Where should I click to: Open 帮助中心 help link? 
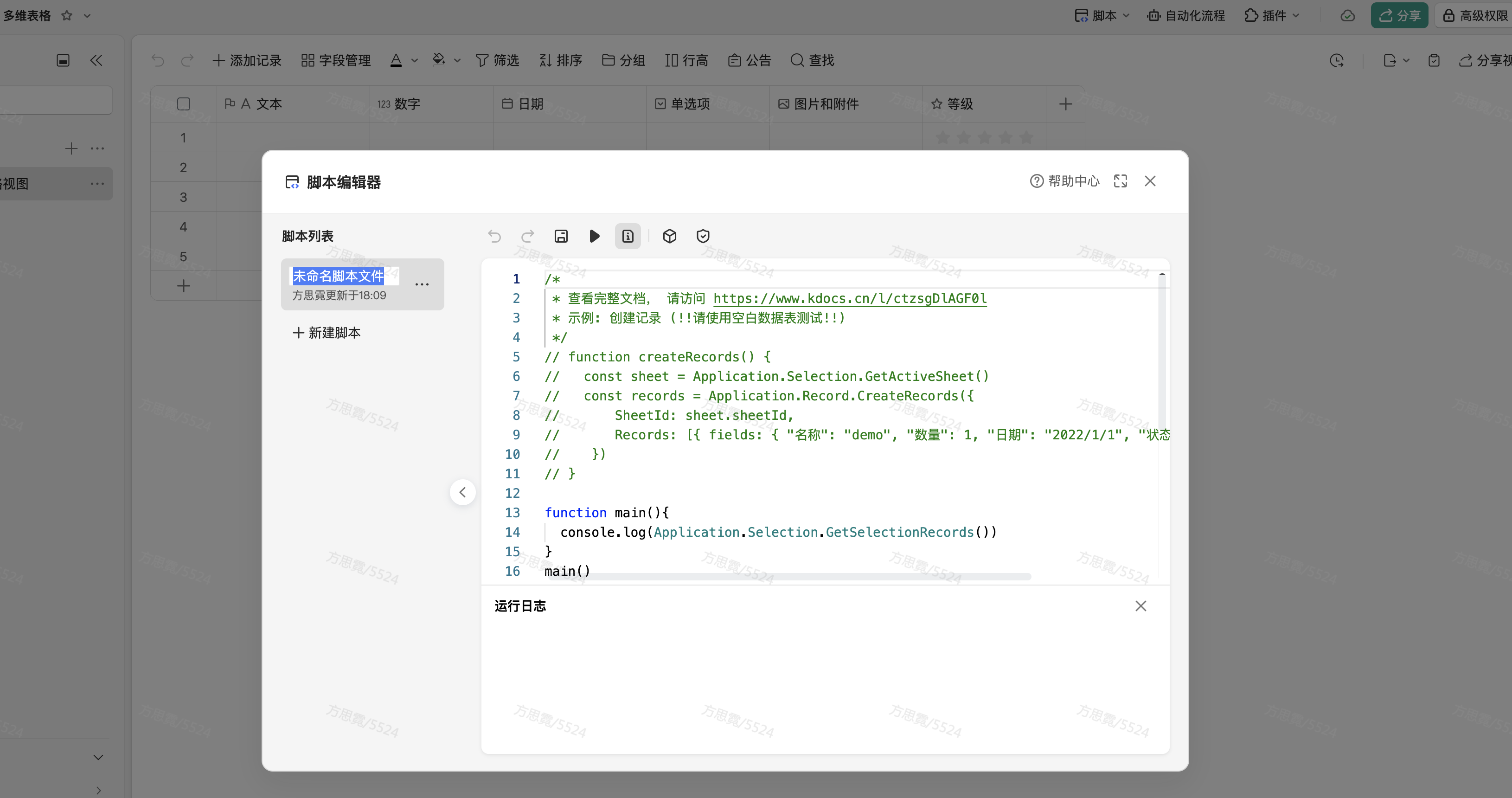tap(1065, 181)
